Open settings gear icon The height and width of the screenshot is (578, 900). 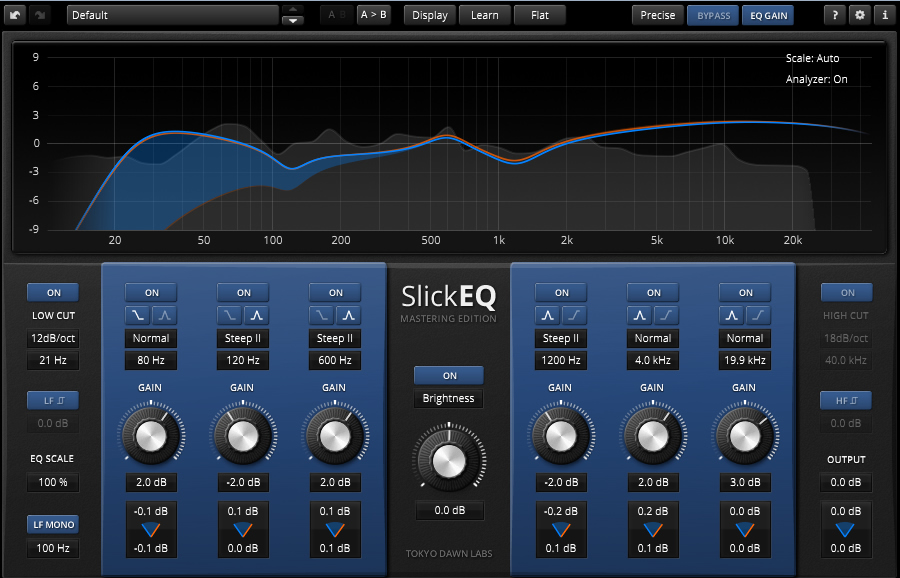point(860,15)
